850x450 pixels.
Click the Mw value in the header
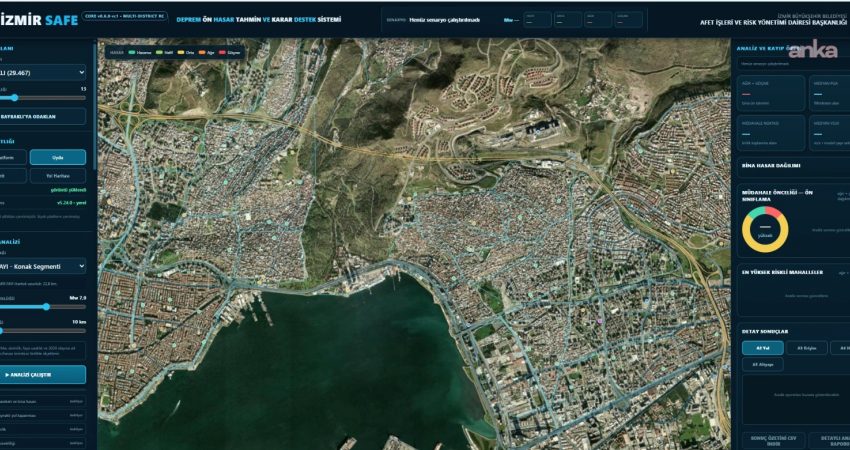click(x=511, y=20)
